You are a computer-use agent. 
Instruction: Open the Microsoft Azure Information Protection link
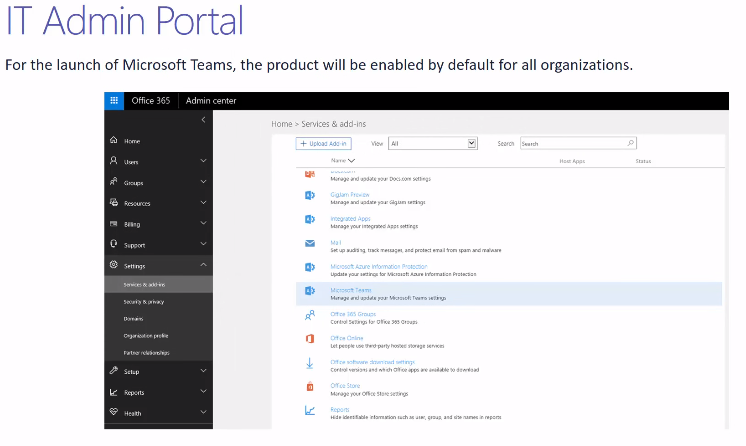[378, 266]
